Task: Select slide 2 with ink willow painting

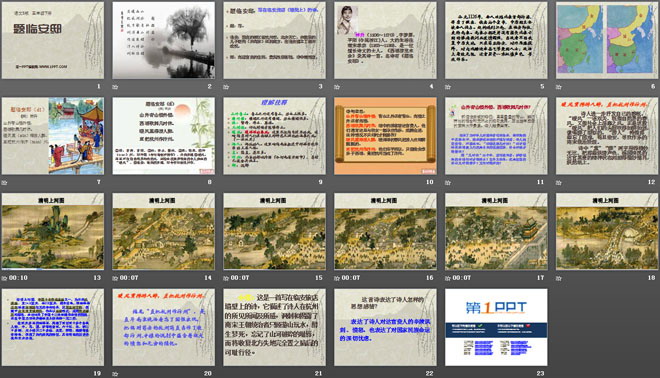Action: 164,40
